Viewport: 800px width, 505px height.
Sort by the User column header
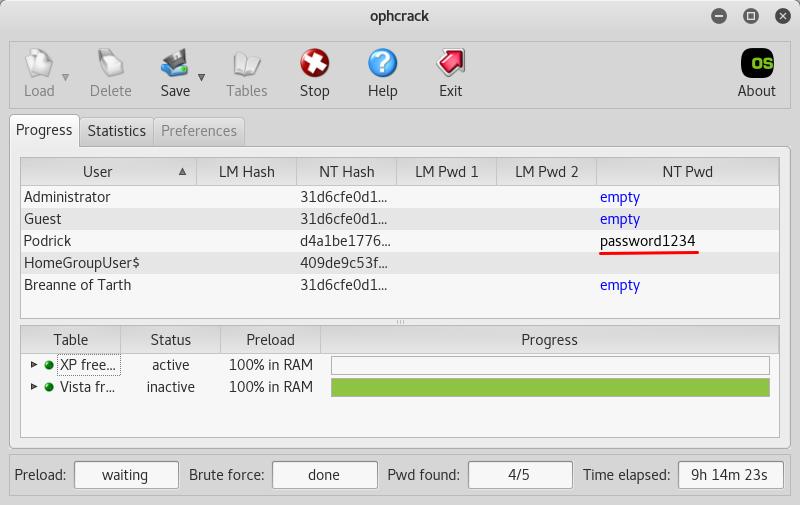tap(97, 172)
